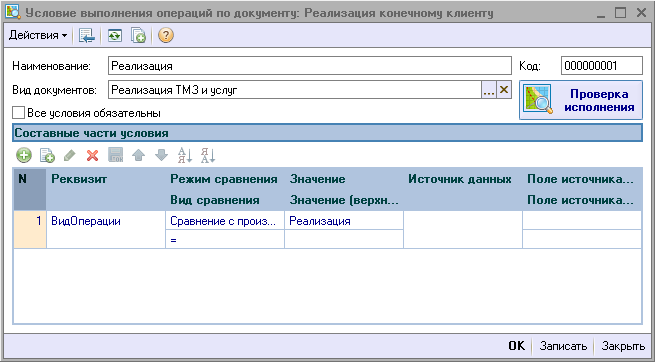
Task: Sort rows ascending А-Я
Action: pyautogui.click(x=185, y=156)
